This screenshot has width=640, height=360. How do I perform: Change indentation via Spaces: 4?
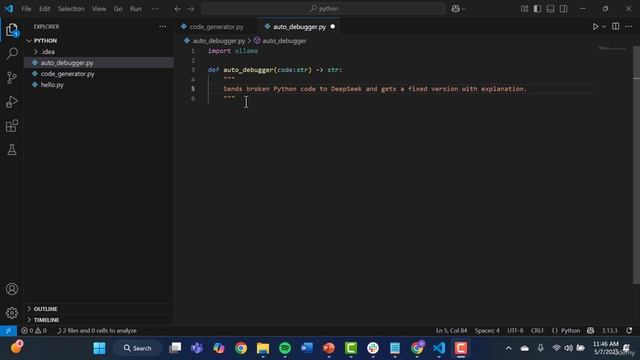click(x=487, y=331)
